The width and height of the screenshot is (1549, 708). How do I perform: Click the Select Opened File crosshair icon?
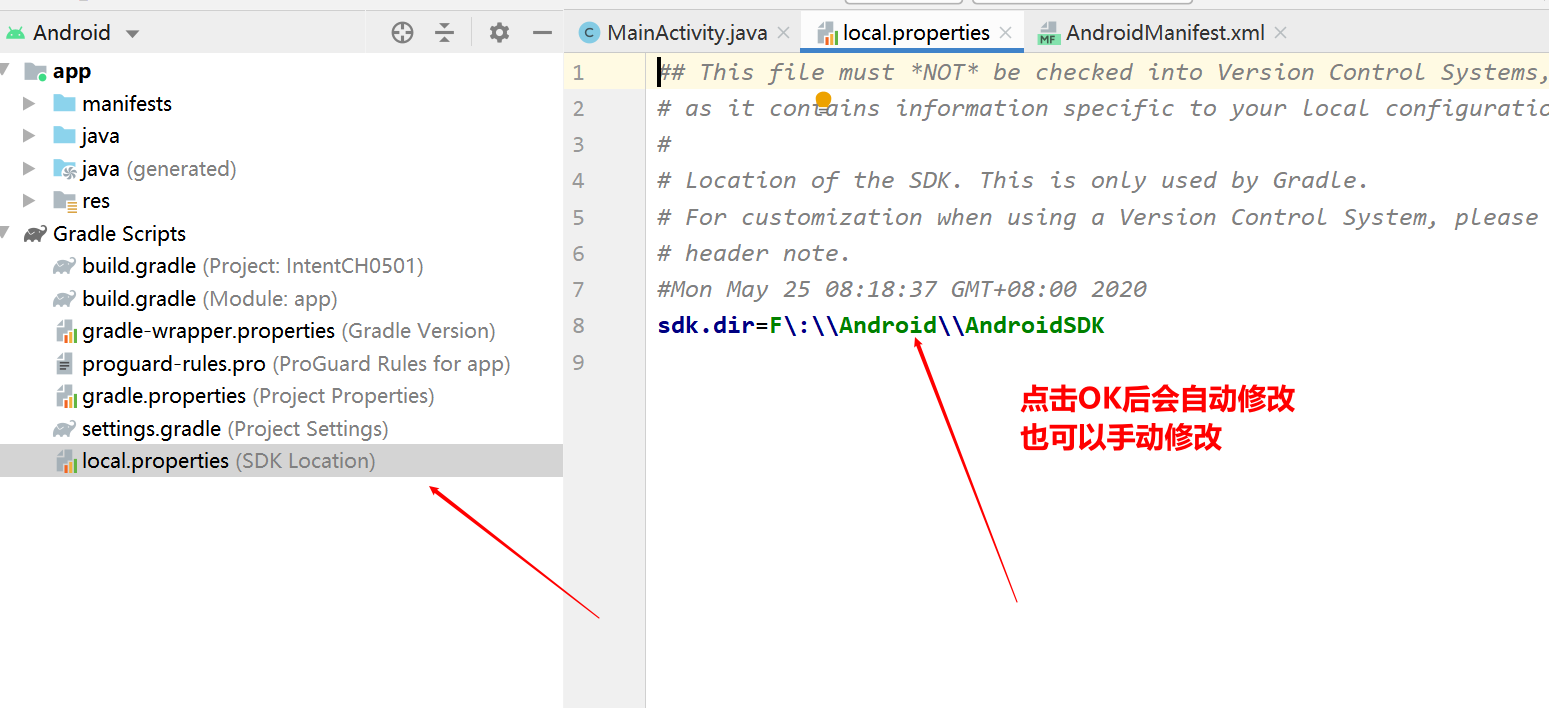(402, 32)
